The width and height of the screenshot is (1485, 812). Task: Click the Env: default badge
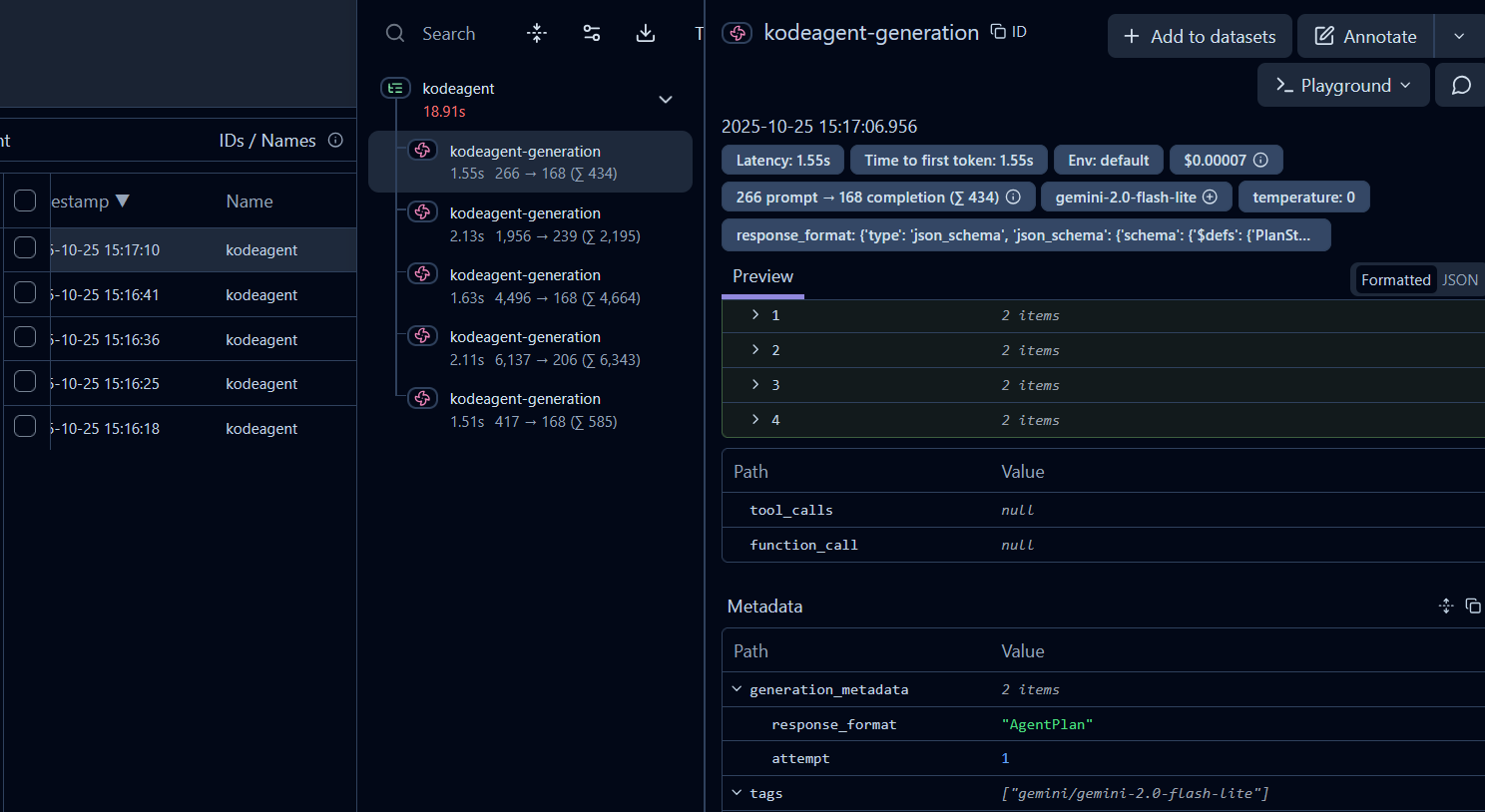point(1108,160)
